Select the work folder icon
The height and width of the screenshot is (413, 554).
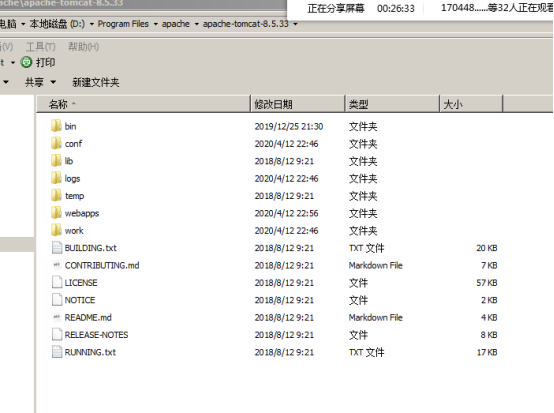point(56,230)
